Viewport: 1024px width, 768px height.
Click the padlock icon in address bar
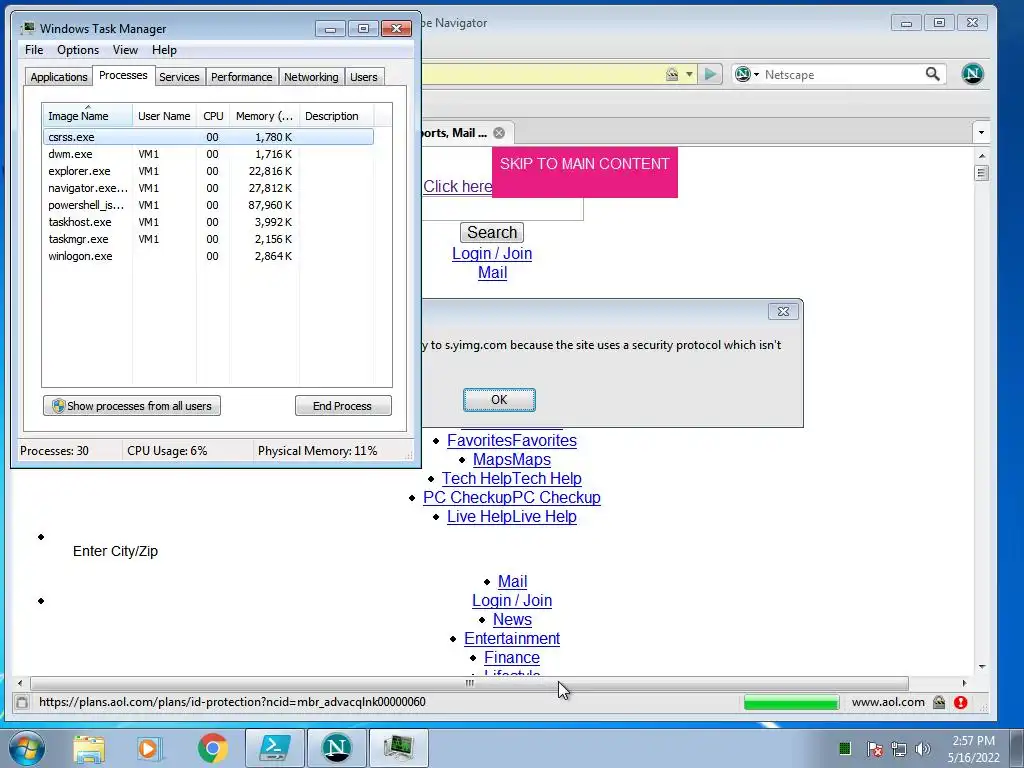(x=672, y=74)
